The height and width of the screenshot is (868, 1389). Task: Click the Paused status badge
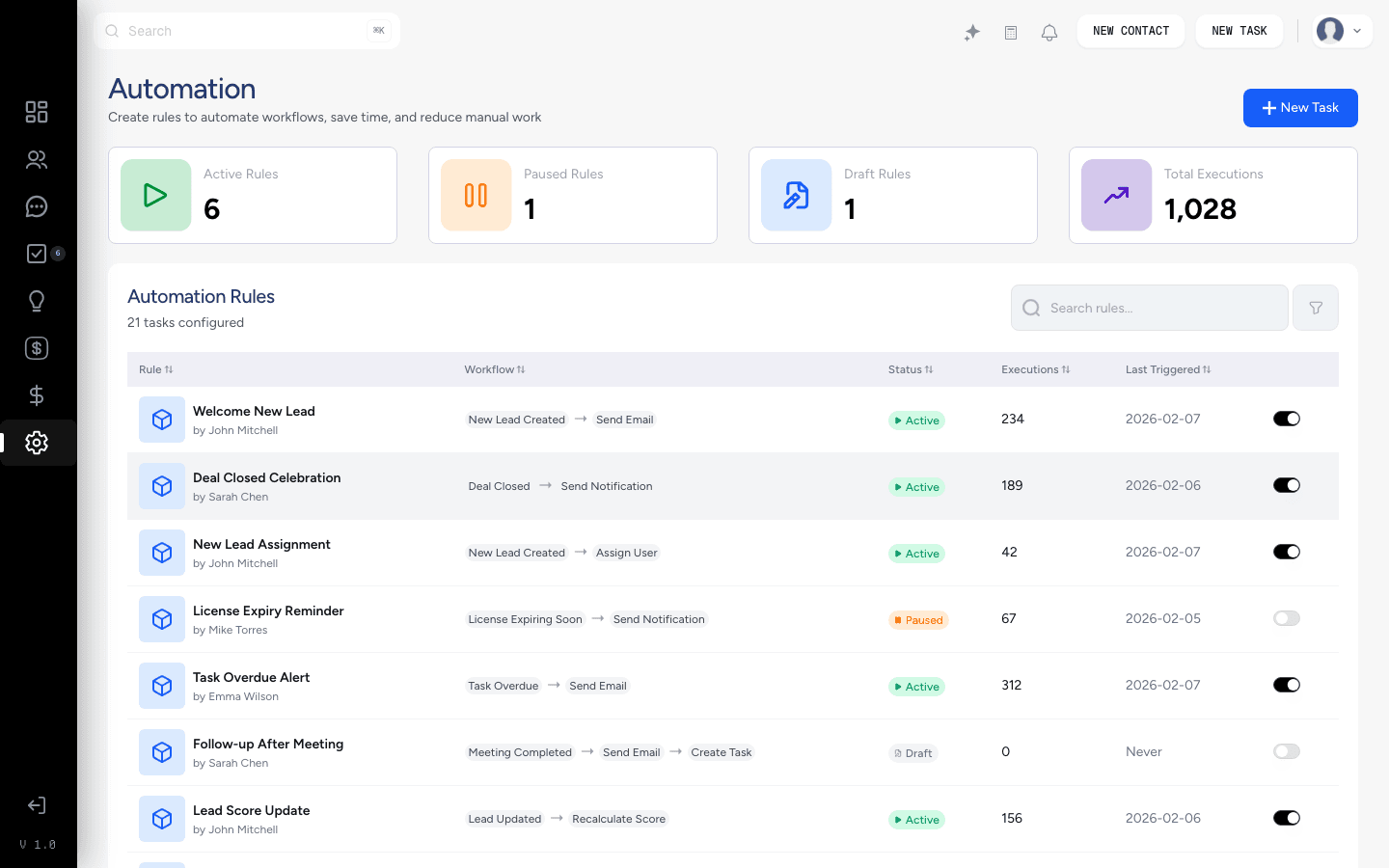click(918, 620)
